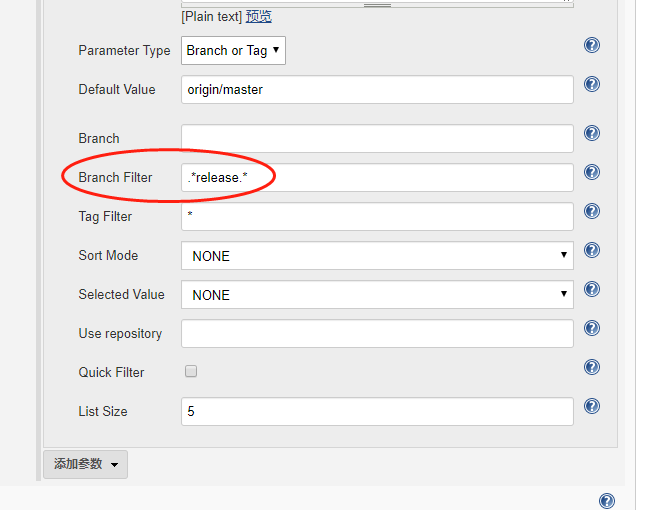The height and width of the screenshot is (510, 661).
Task: Enable the Quick Filter checkbox
Action: tap(191, 371)
